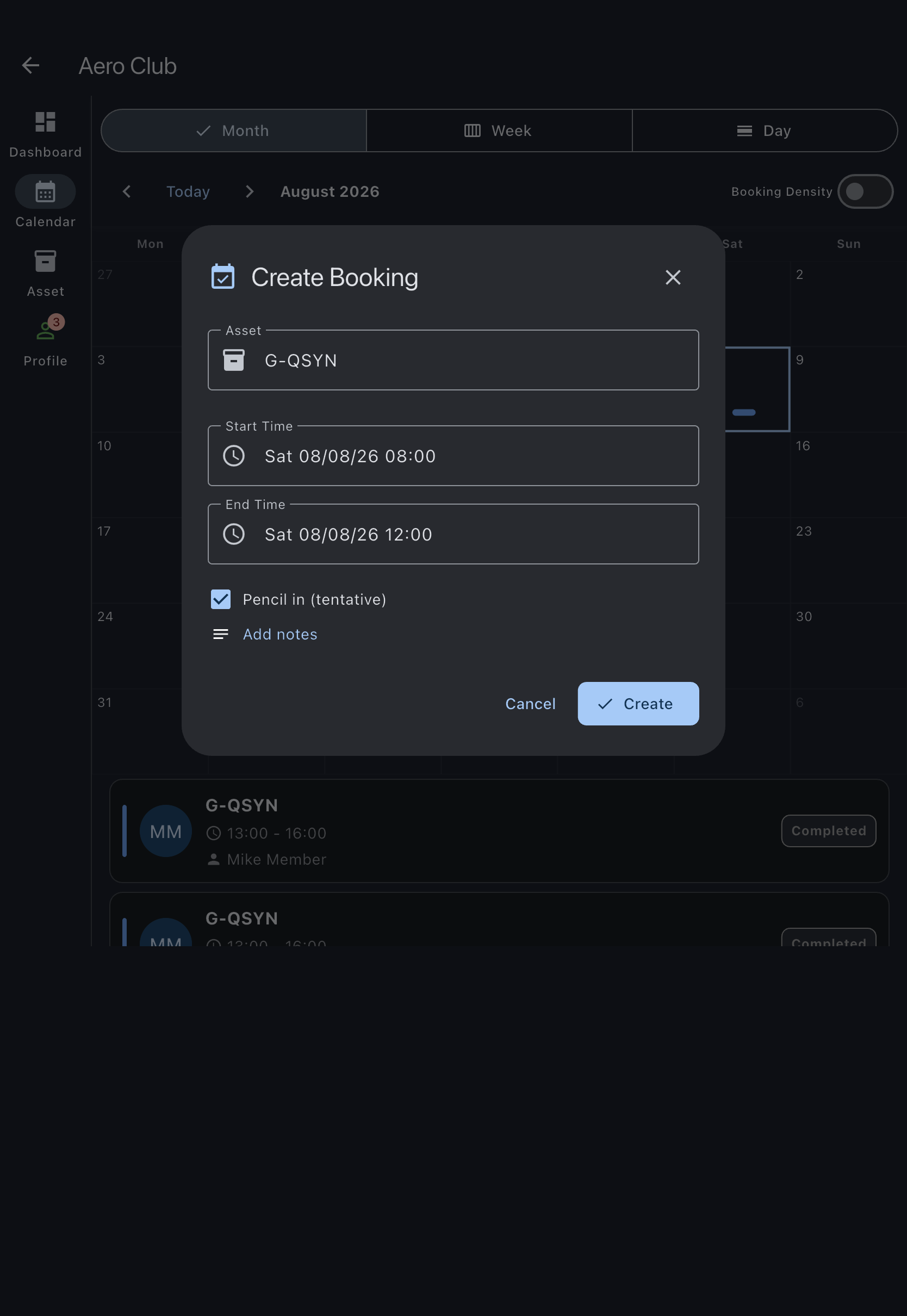Click Completed status on Mike Member booking
This screenshot has height=1316, width=907.
tap(829, 831)
